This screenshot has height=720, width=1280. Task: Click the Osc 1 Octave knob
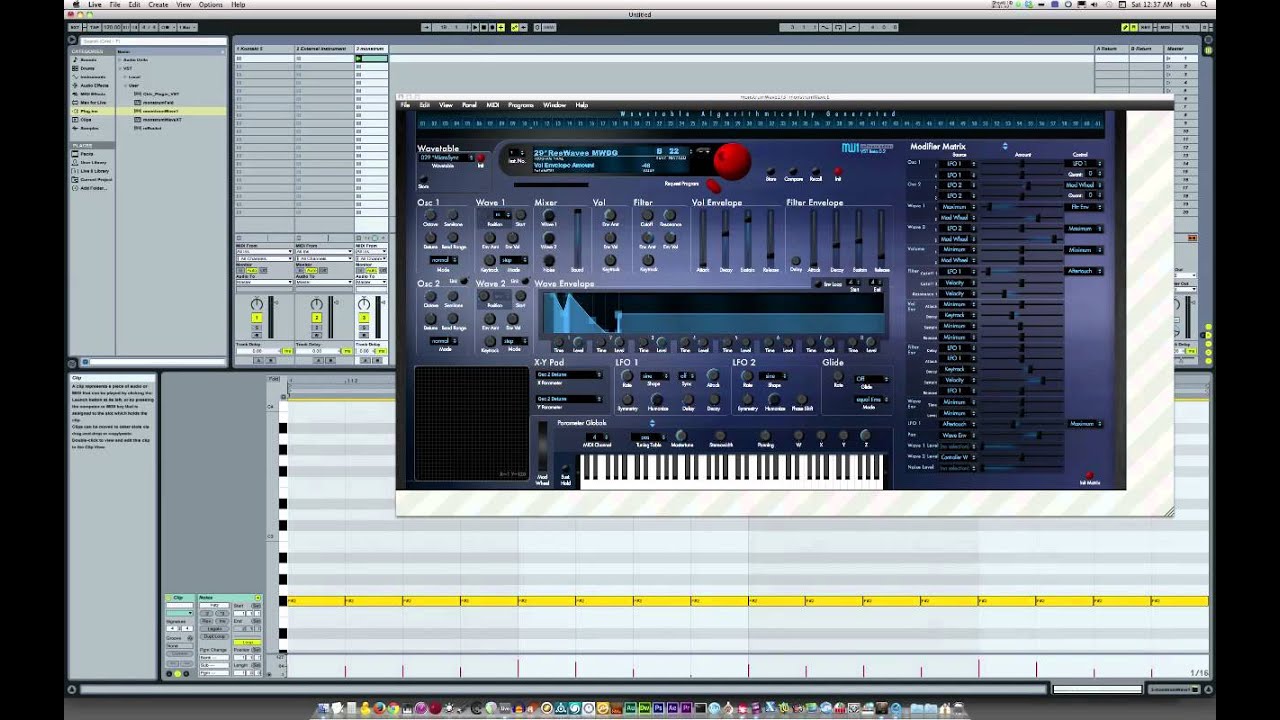pos(431,215)
